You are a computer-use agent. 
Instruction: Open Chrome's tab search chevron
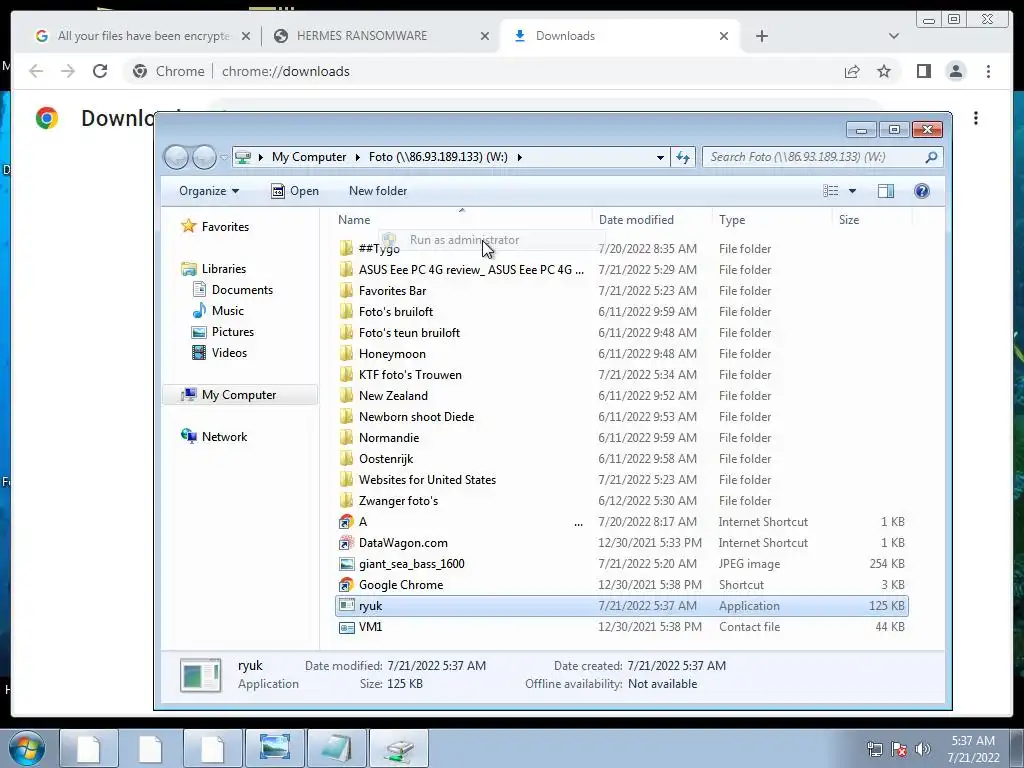click(x=893, y=36)
